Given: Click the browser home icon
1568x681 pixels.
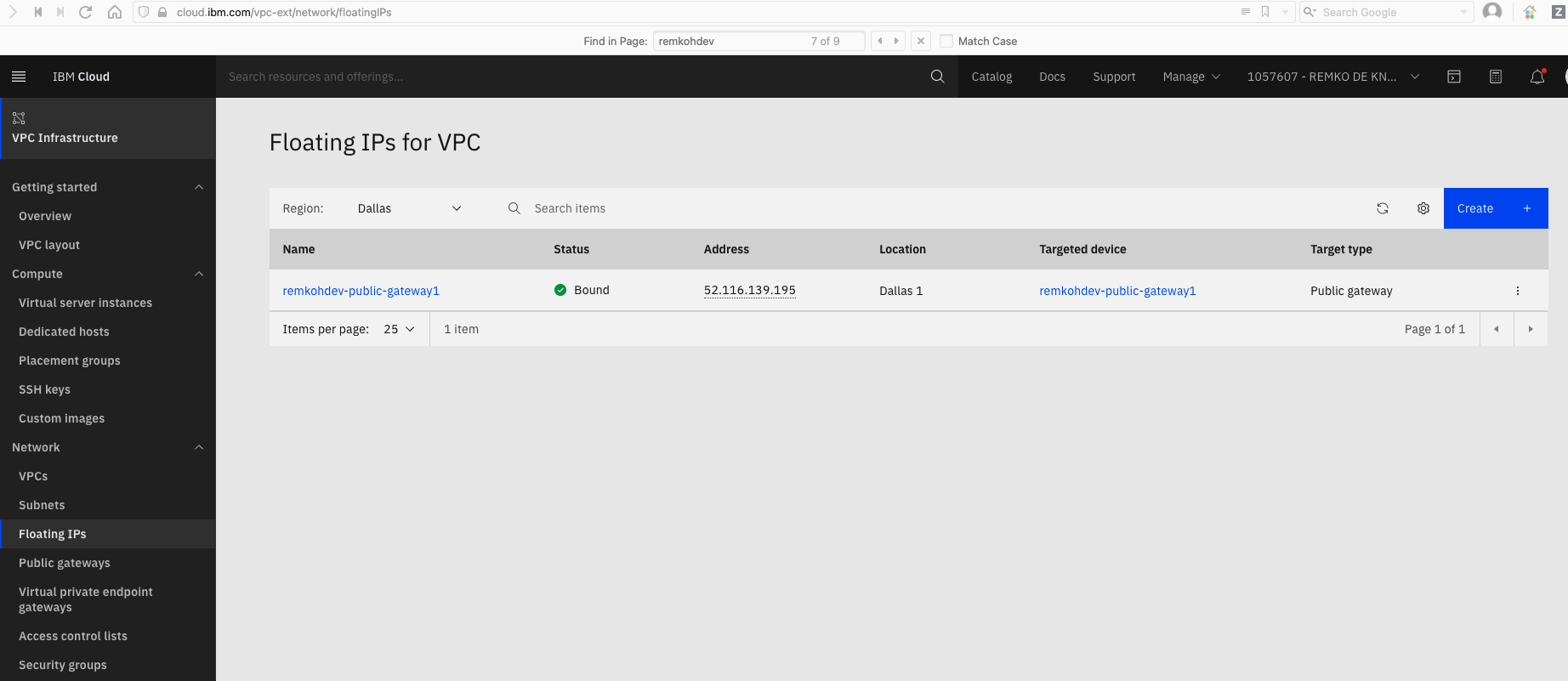Looking at the screenshot, I should pos(115,12).
